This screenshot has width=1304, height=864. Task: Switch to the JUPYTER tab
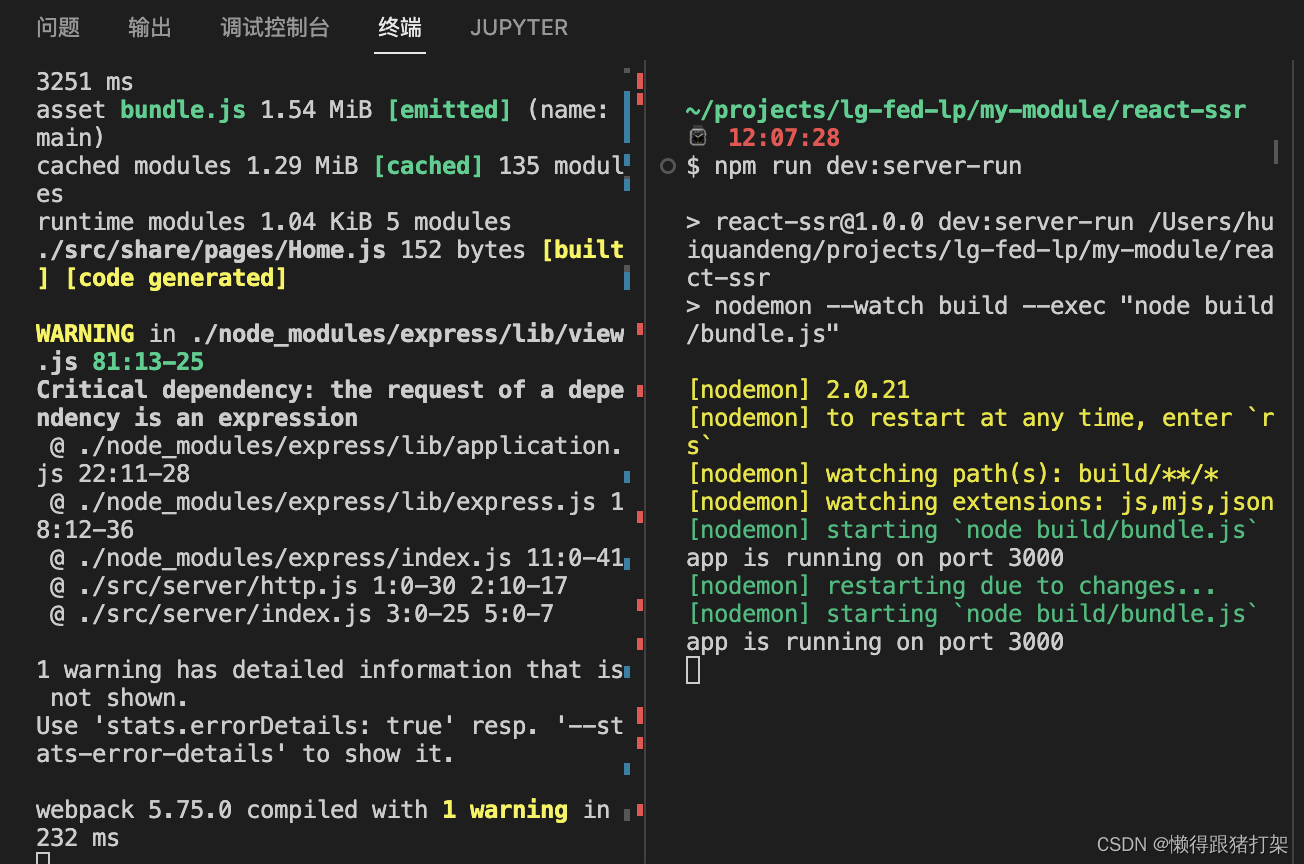519,28
